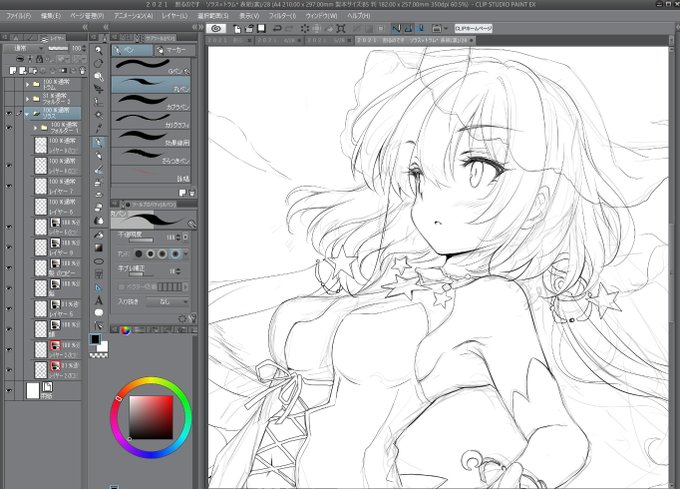
Task: Click the Scale/Rotate transform icon
Action: tap(341, 29)
